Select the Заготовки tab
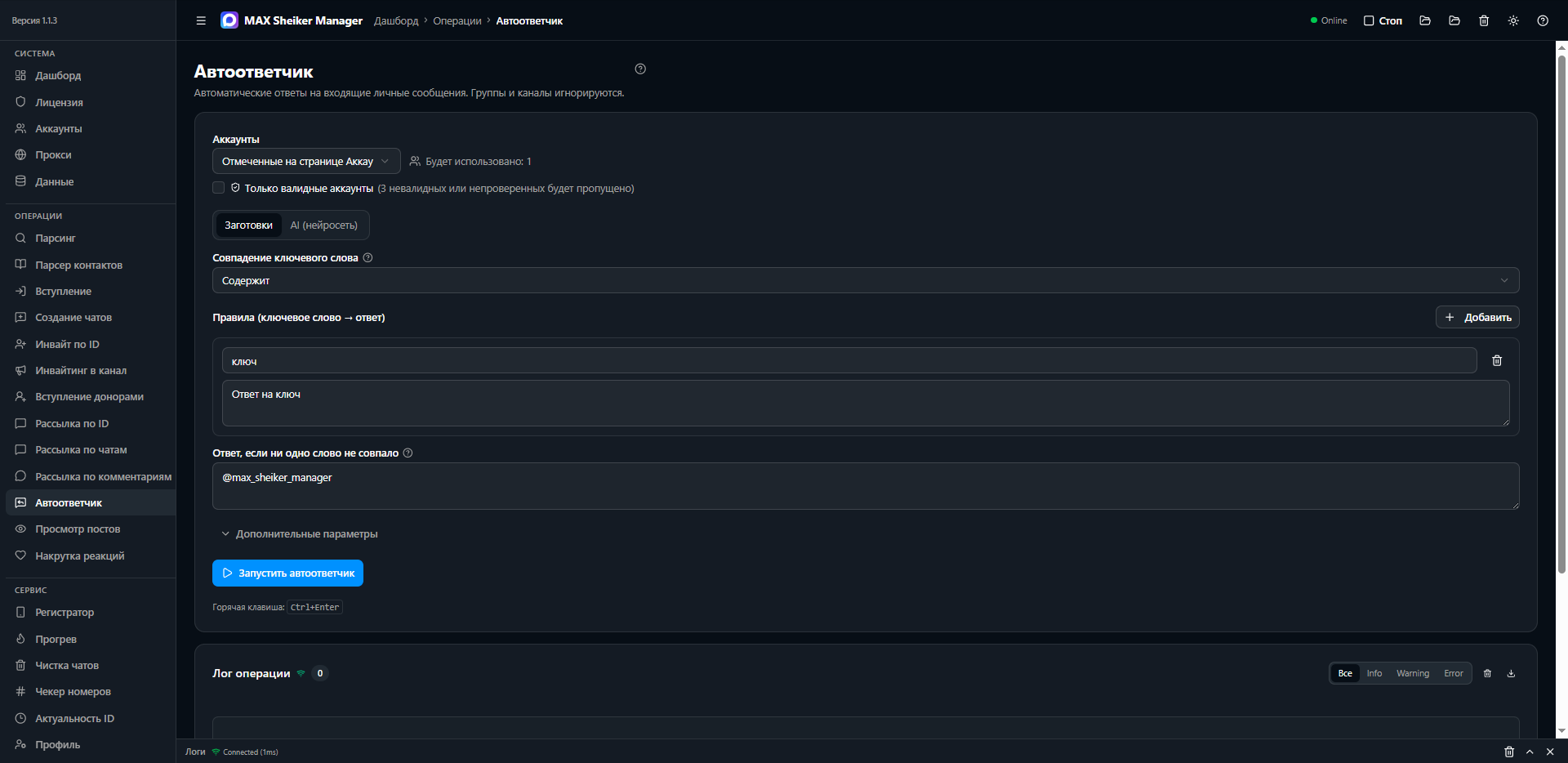This screenshot has height=763, width=1568. point(248,225)
